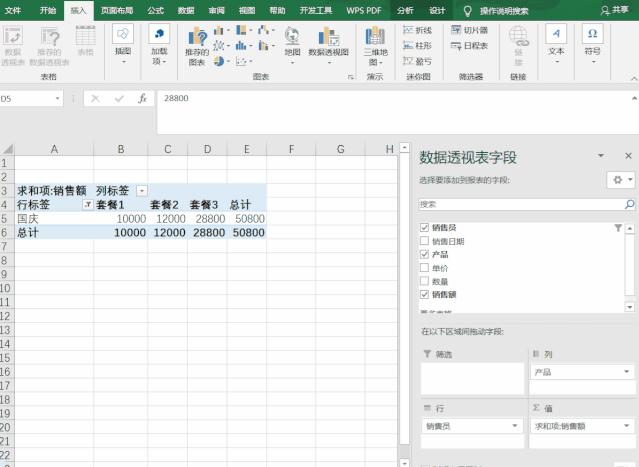Insert a 折线 sparkline
This screenshot has height=467, width=639.
[417, 30]
